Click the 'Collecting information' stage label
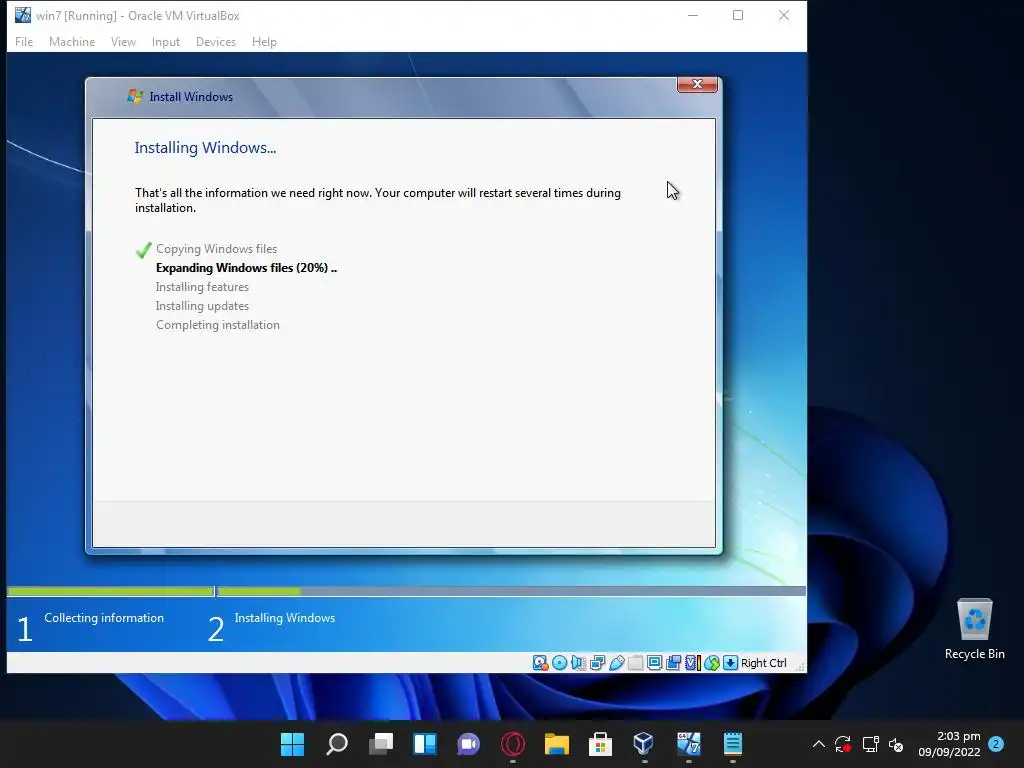This screenshot has height=768, width=1024. (104, 618)
